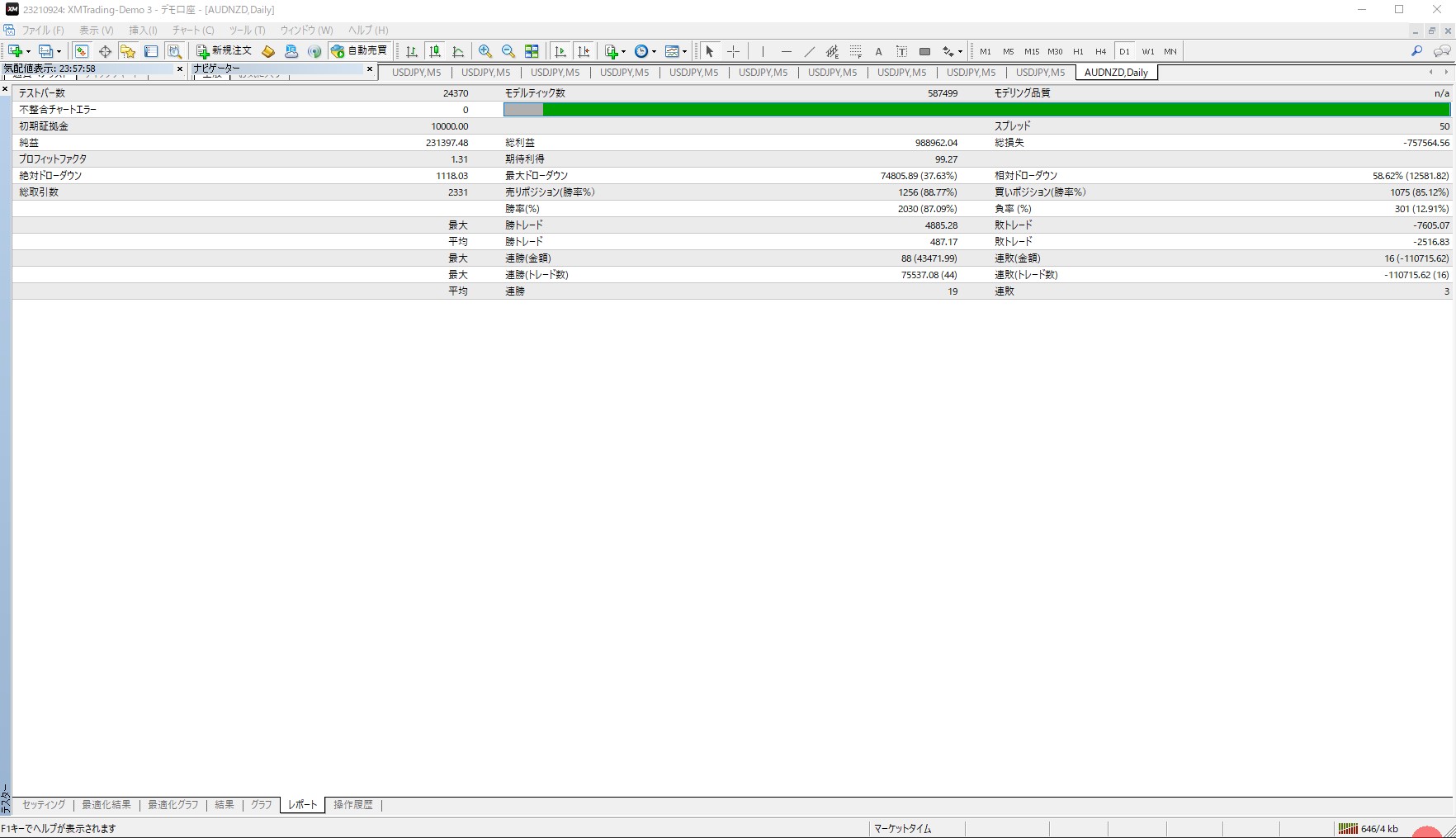The height and width of the screenshot is (838, 1456).
Task: Click the arrows objects tool icon
Action: [x=948, y=51]
